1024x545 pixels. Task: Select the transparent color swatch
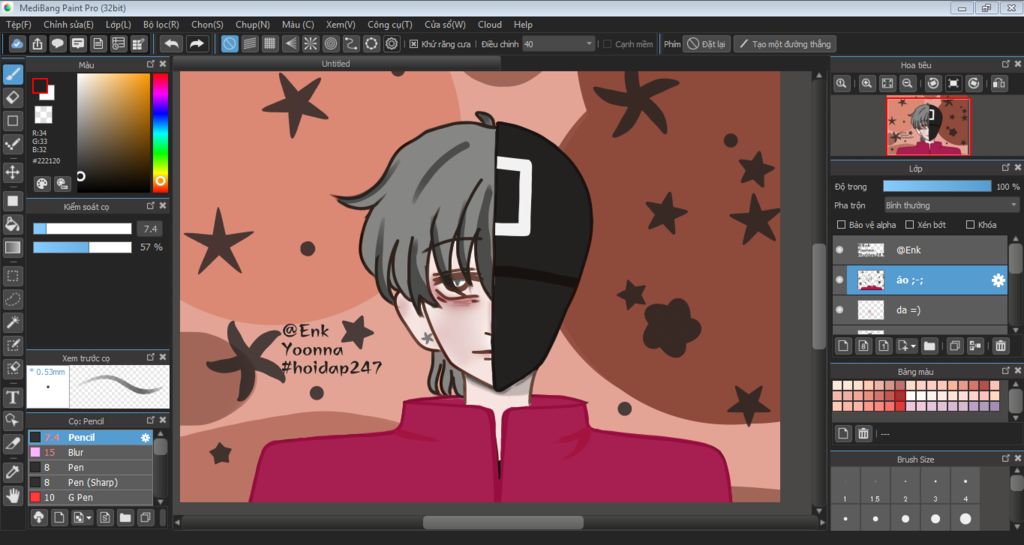[x=43, y=115]
